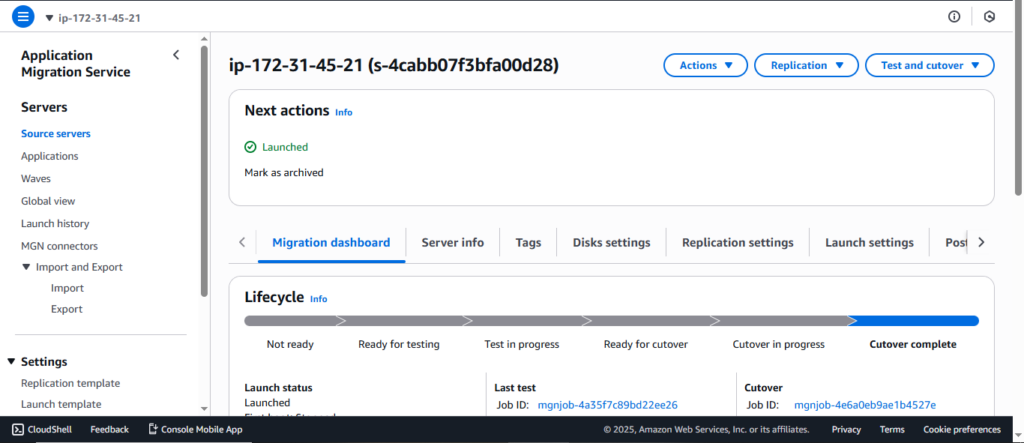Go to Launch history in sidebar
Screen dimensions: 1024x443
[55, 223]
